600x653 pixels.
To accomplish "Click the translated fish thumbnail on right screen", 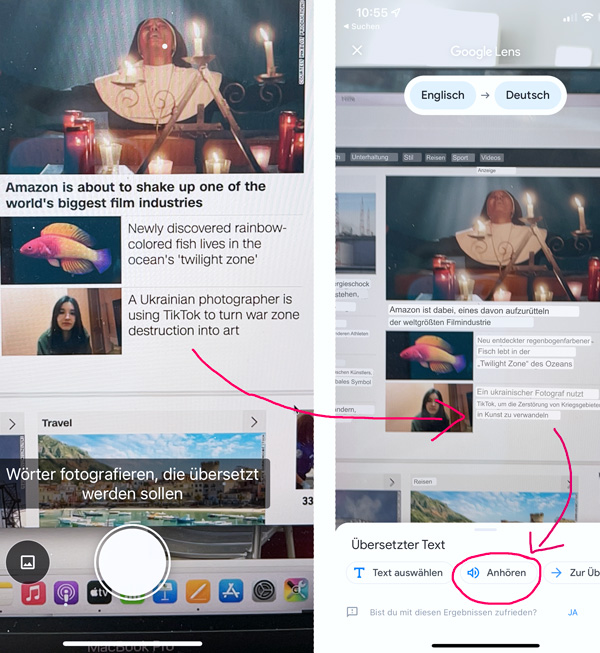I will coord(429,355).
